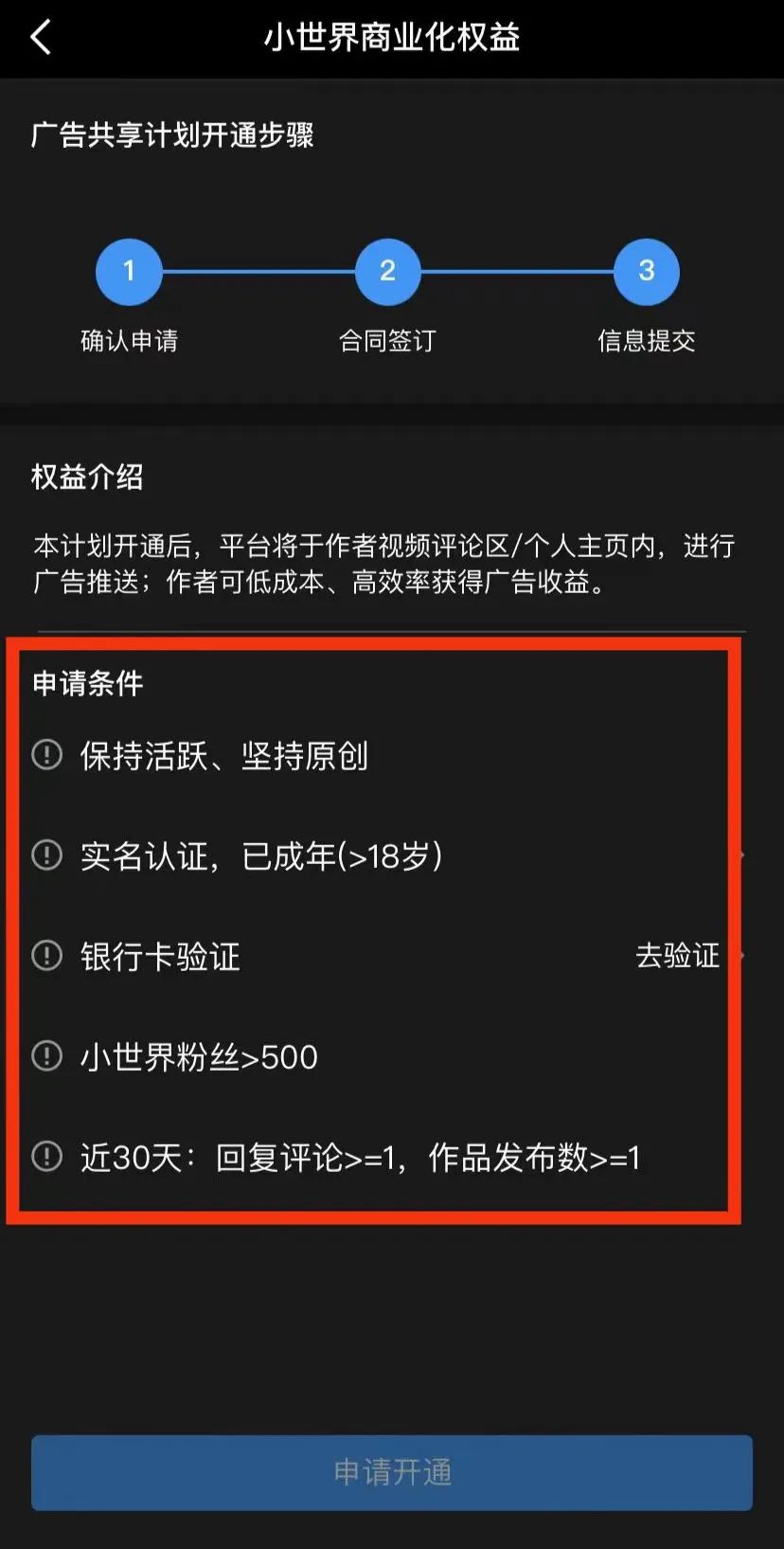Viewport: 784px width, 1549px height.
Task: Click the 保持活跃、坚持原创 condition text
Action: 224,756
